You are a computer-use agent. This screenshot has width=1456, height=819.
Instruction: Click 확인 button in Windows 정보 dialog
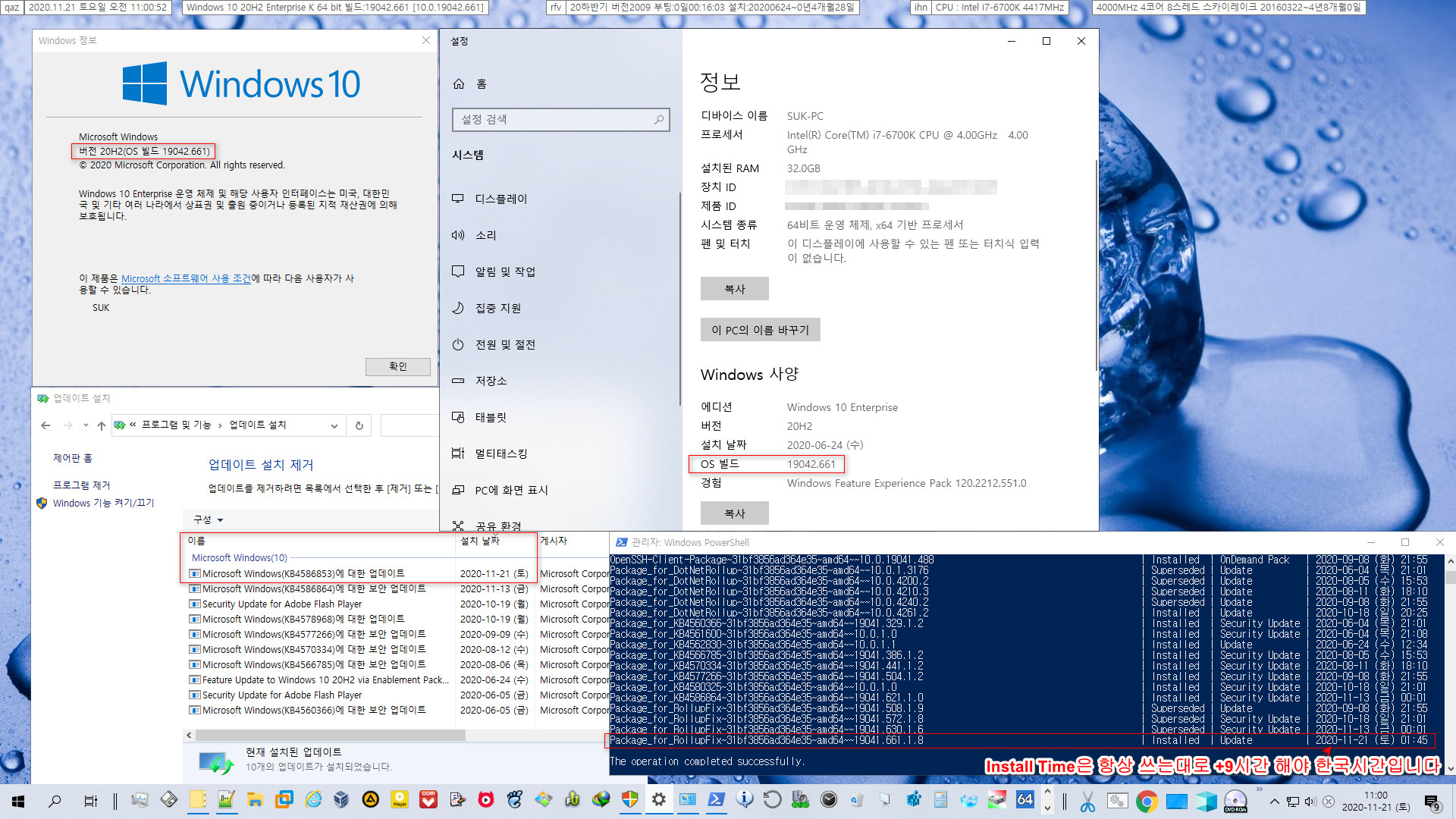click(397, 366)
